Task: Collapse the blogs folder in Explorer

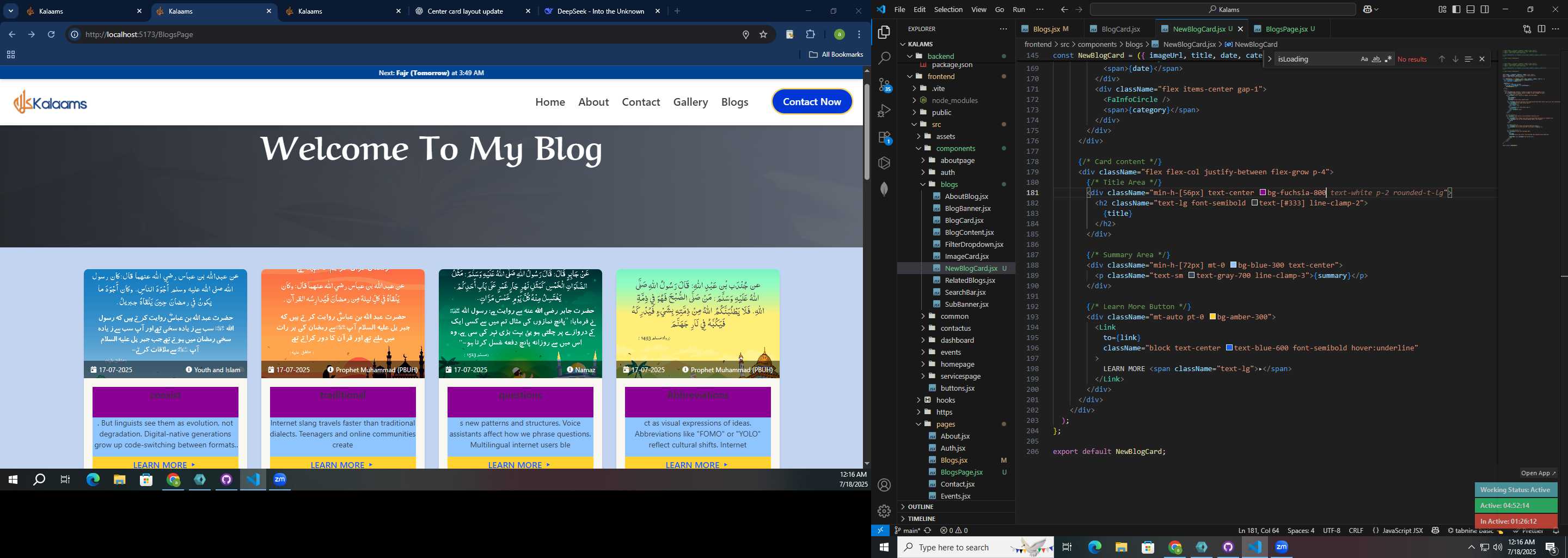Action: (x=923, y=184)
